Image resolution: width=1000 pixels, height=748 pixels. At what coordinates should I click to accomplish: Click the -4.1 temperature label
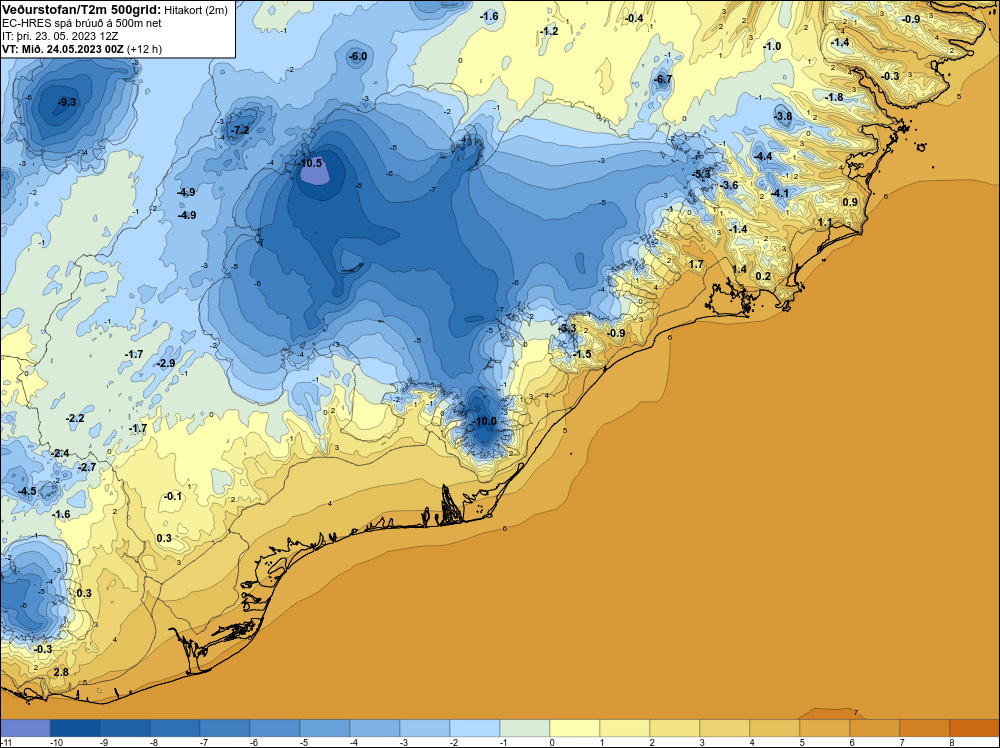click(780, 193)
